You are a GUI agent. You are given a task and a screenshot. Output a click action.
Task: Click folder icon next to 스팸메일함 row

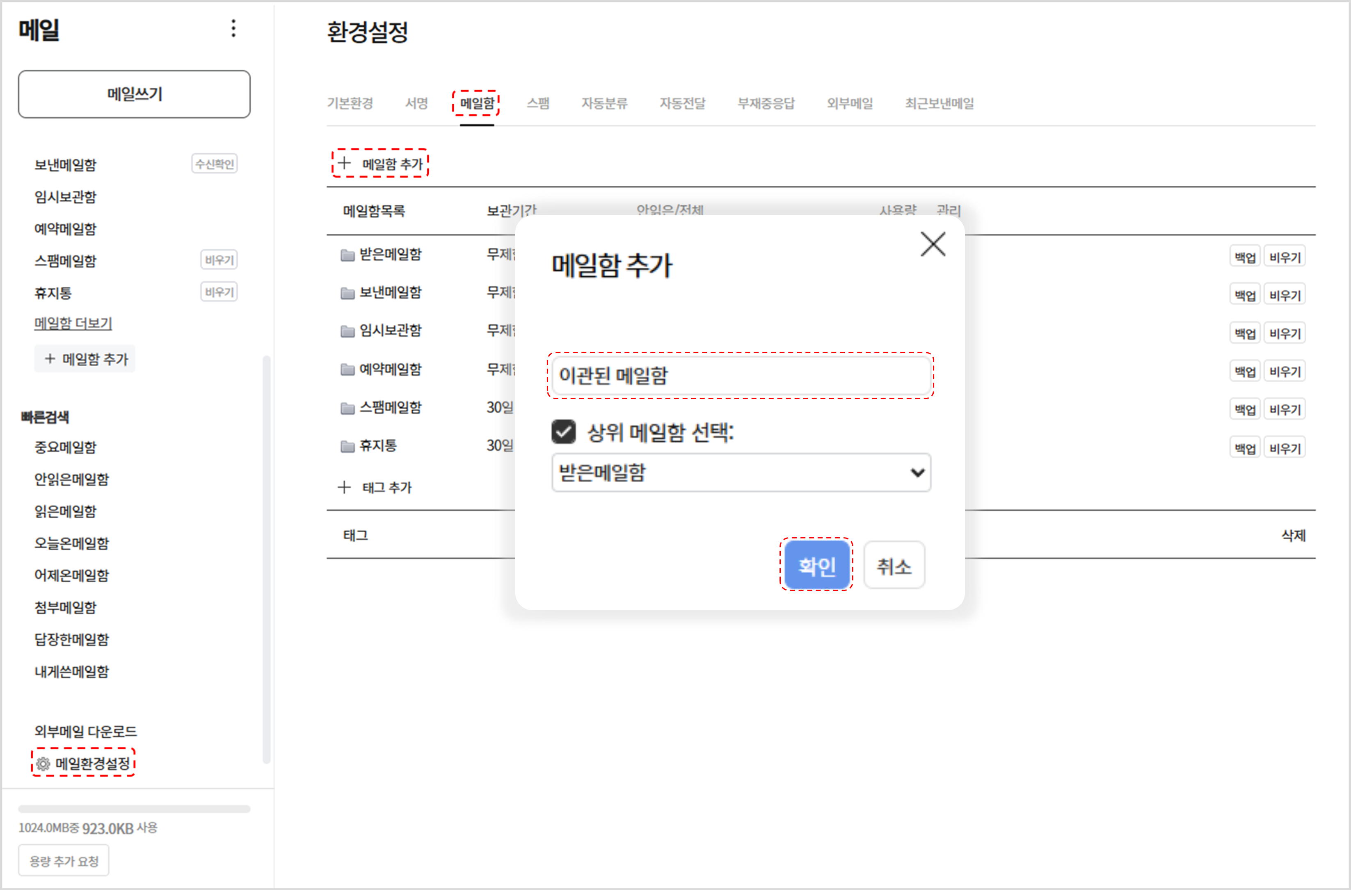point(347,408)
